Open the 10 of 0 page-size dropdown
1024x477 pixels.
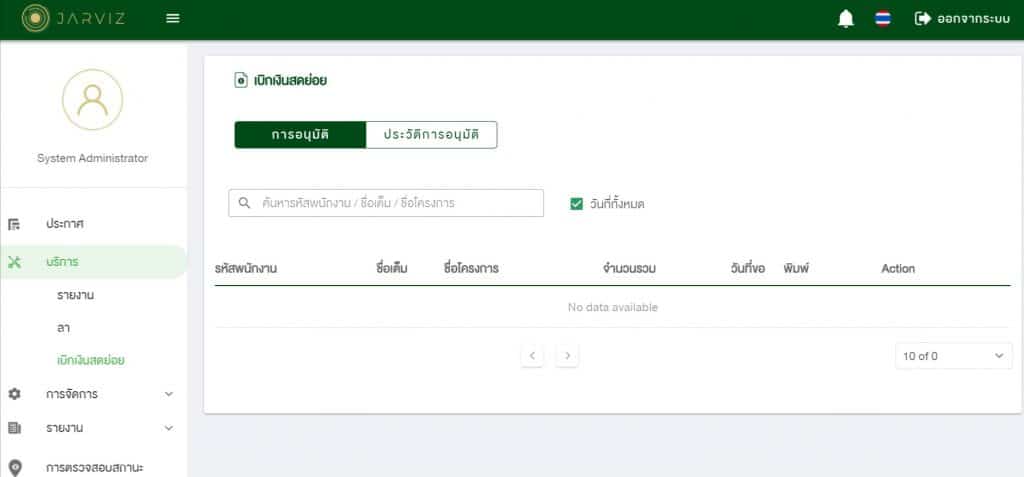953,356
